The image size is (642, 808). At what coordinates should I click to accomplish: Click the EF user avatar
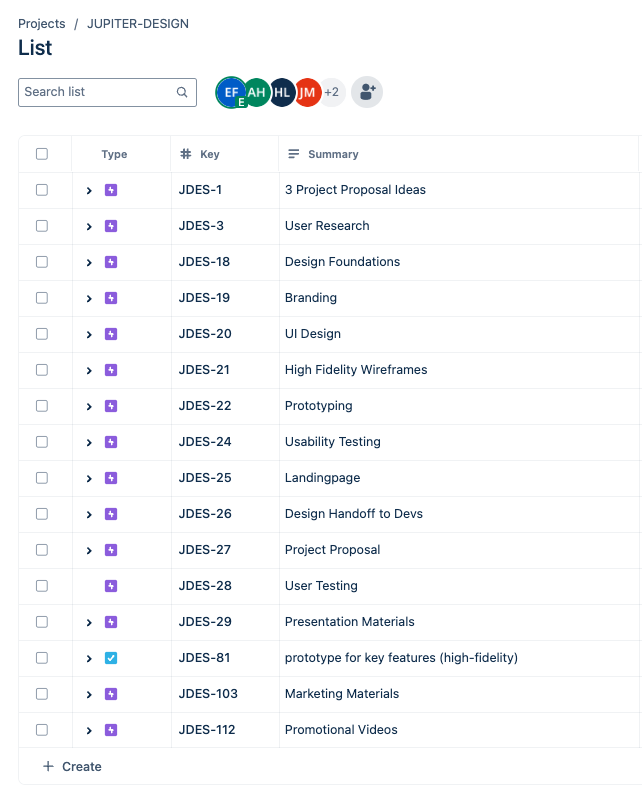[x=231, y=92]
